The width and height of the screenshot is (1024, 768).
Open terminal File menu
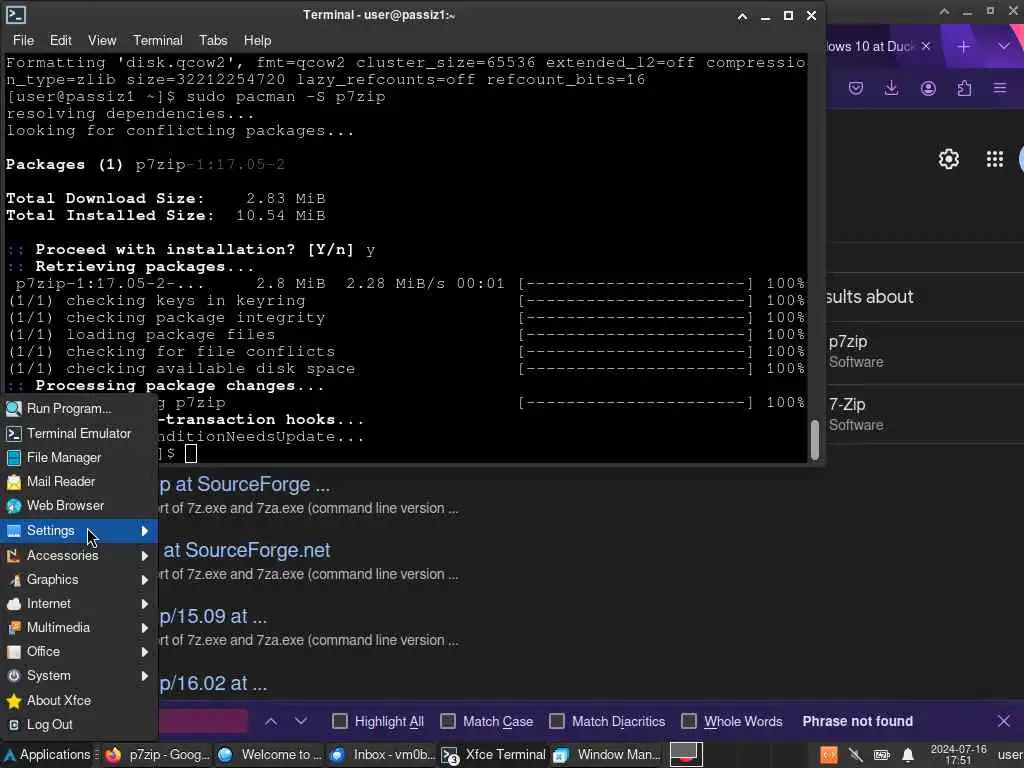coord(24,40)
